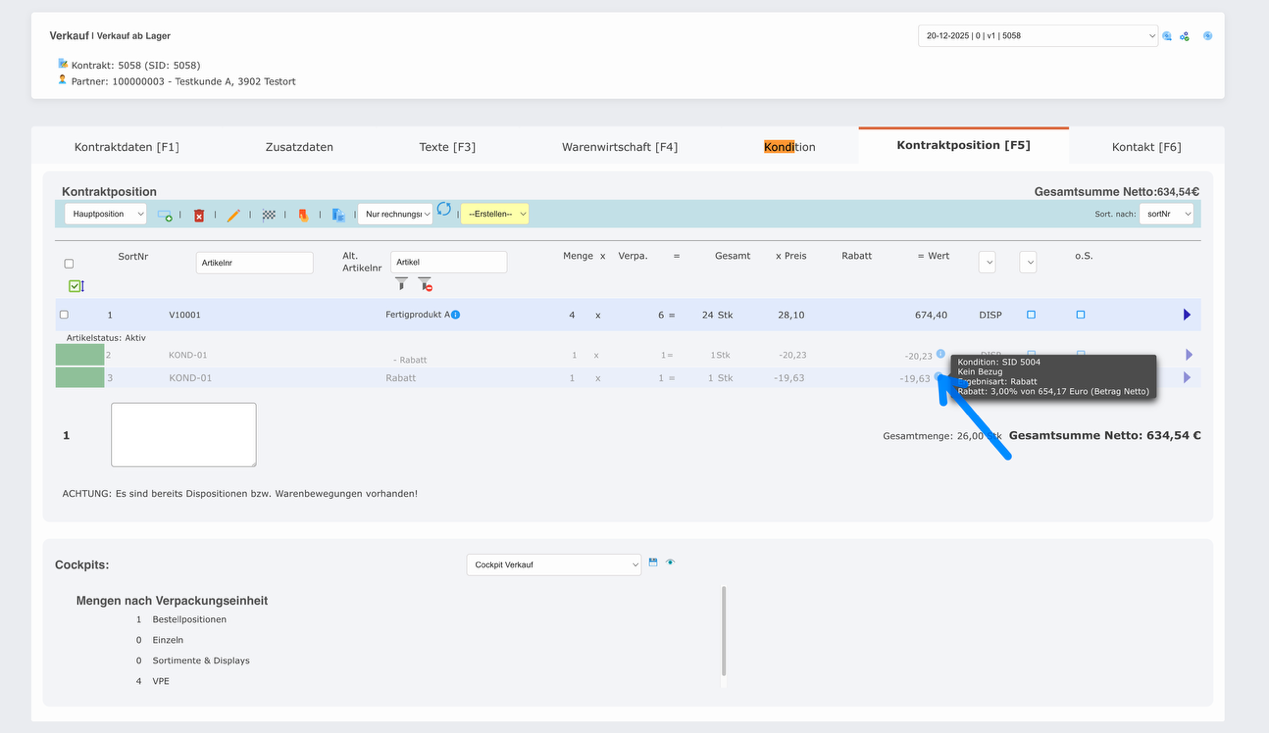
Task: Toggle the select-all checkbox in table header
Action: [x=69, y=264]
